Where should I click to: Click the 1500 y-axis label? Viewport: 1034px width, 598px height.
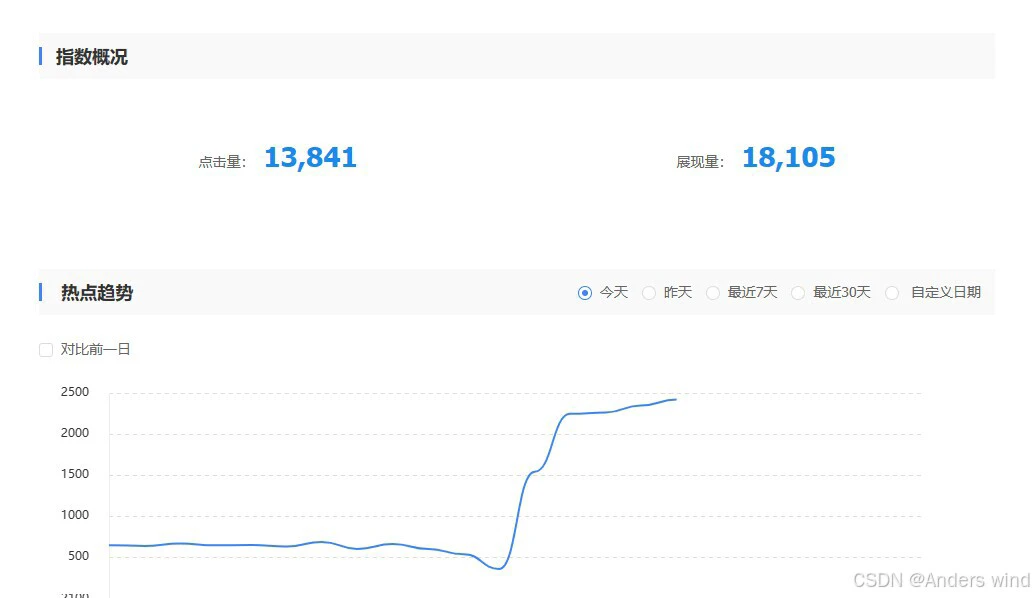[x=73, y=474]
